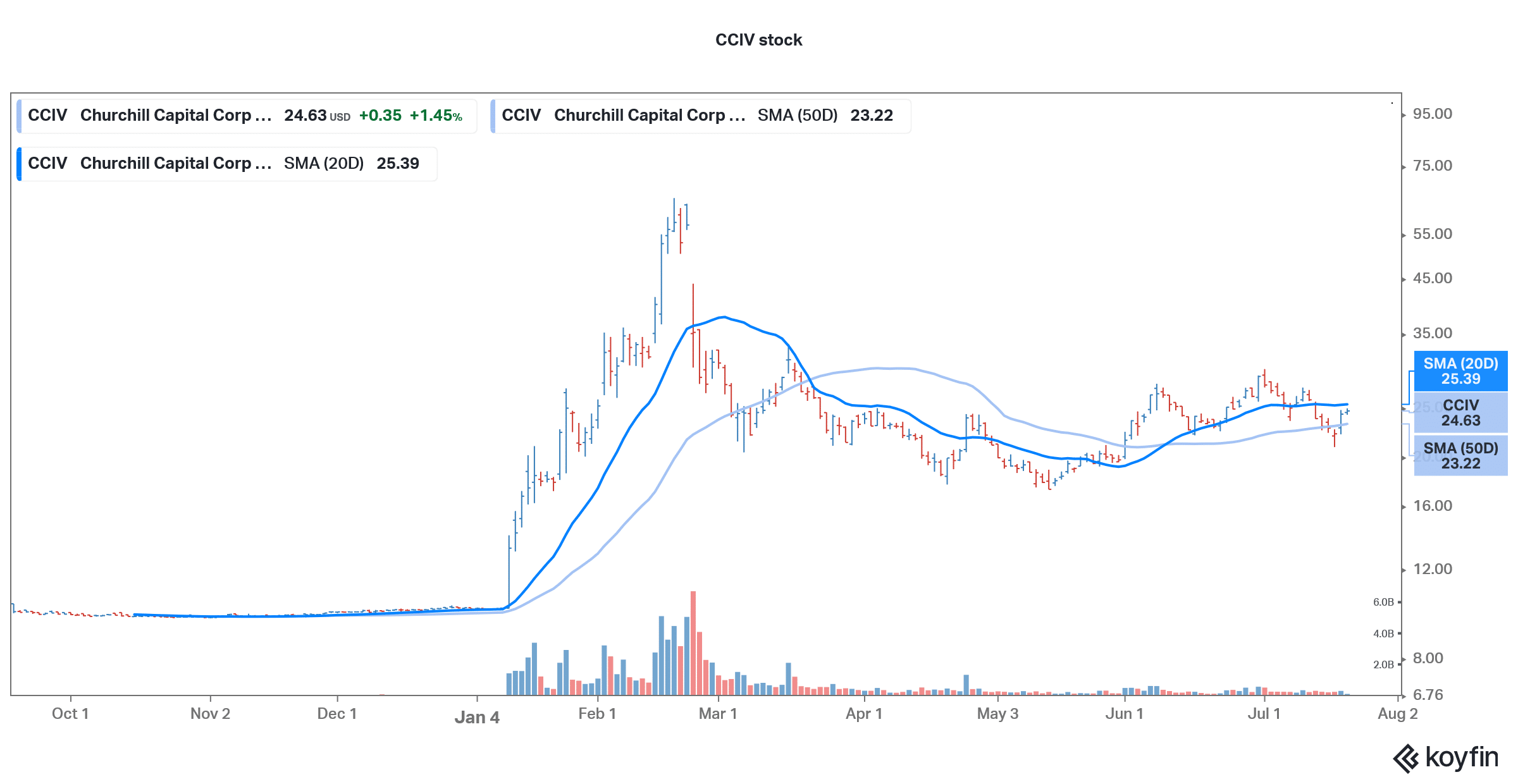Click the 16.00 price axis label
The height and width of the screenshot is (784, 1518).
click(1433, 506)
